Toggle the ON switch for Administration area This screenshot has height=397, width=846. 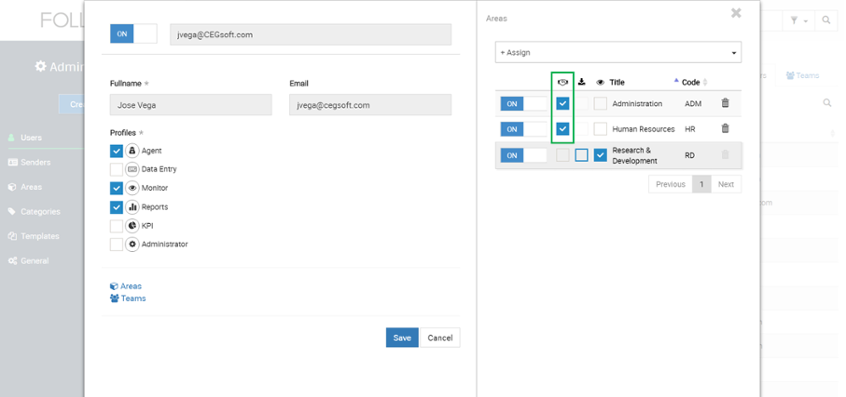coord(523,104)
